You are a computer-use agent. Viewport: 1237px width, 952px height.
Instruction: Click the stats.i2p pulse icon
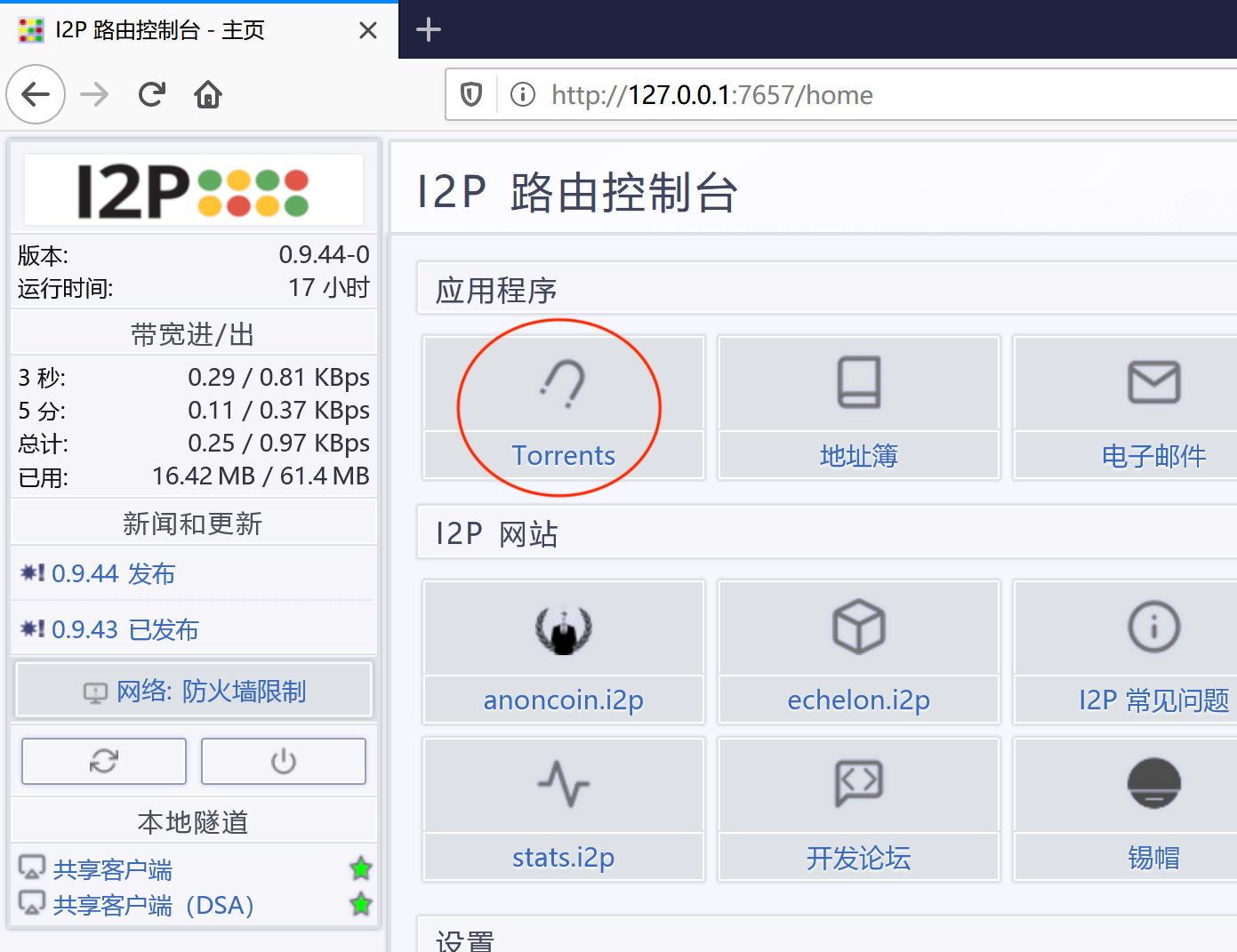tap(563, 784)
